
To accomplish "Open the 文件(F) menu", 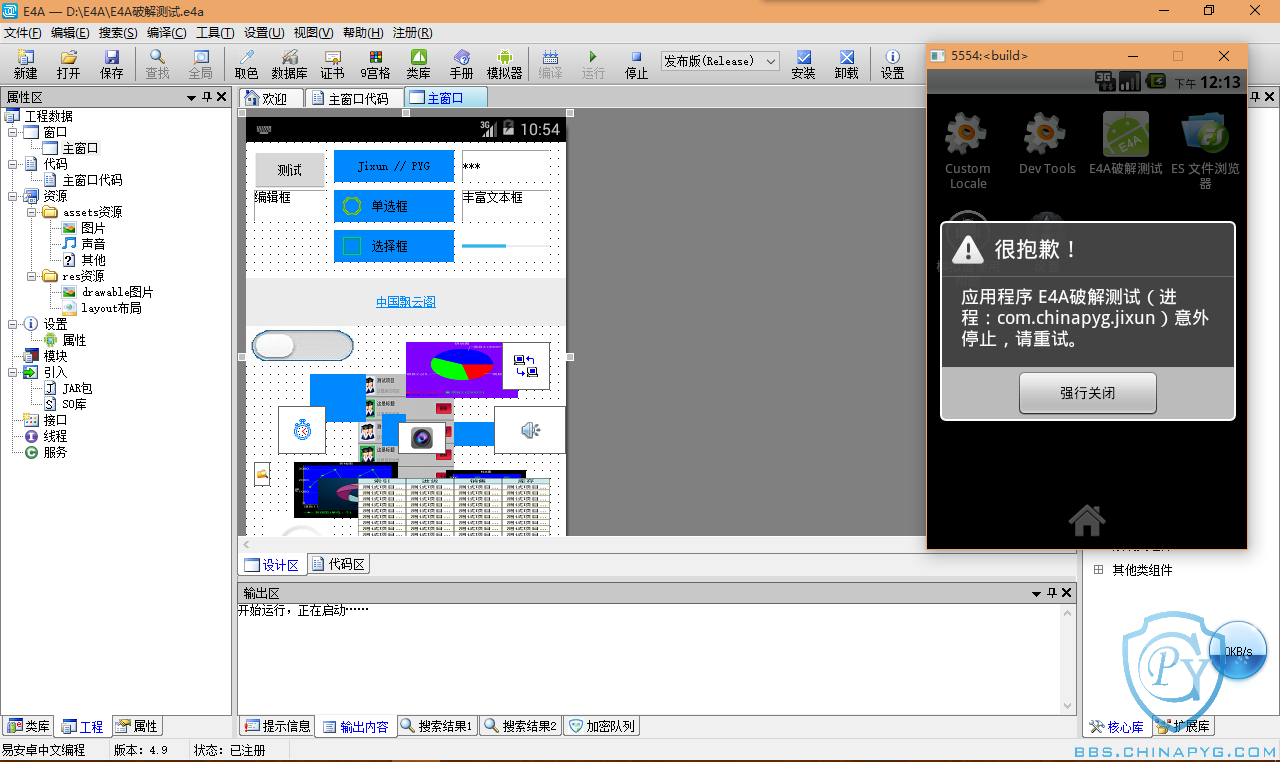I will 23,33.
